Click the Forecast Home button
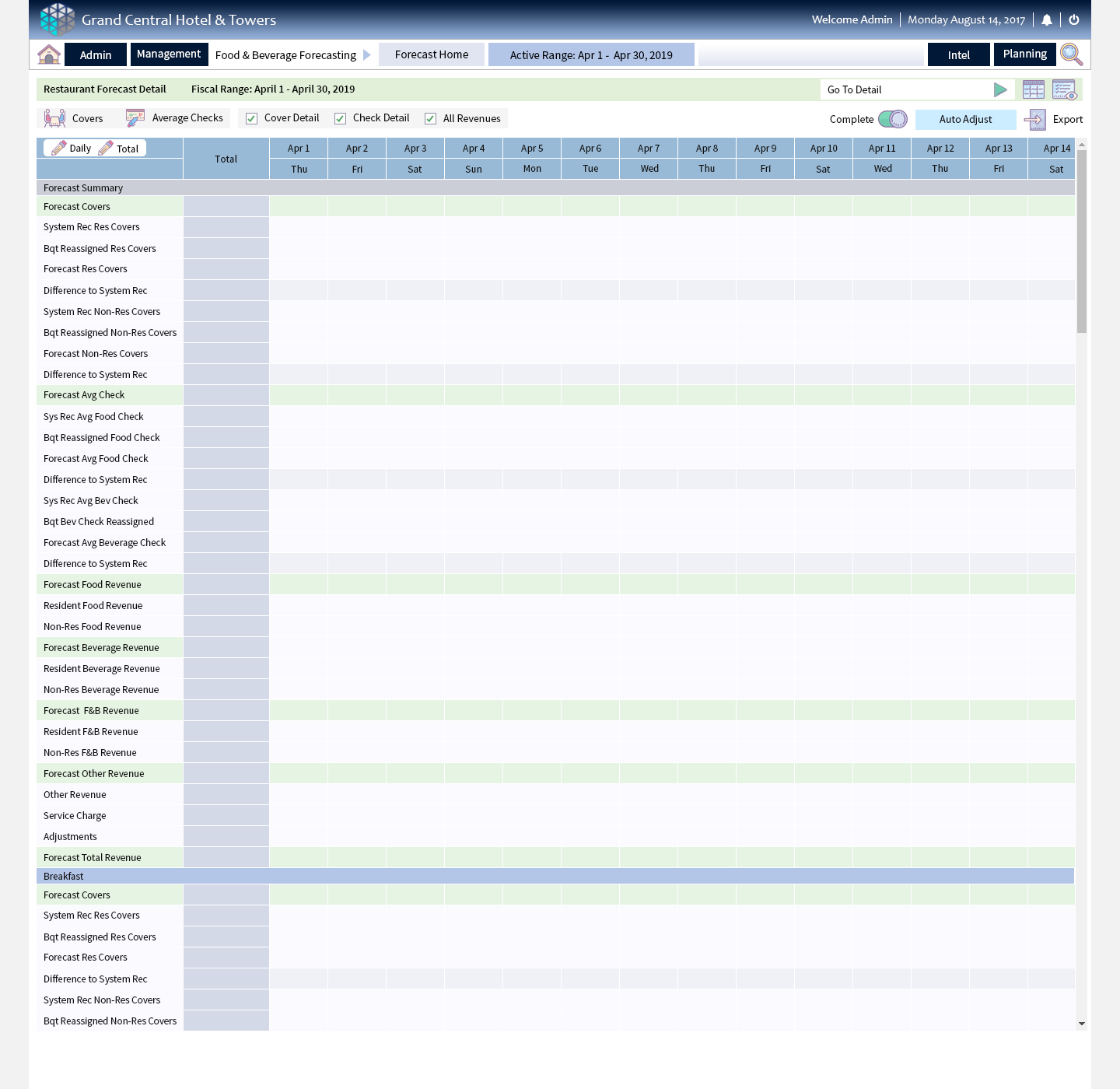The height and width of the screenshot is (1089, 1120). (432, 54)
